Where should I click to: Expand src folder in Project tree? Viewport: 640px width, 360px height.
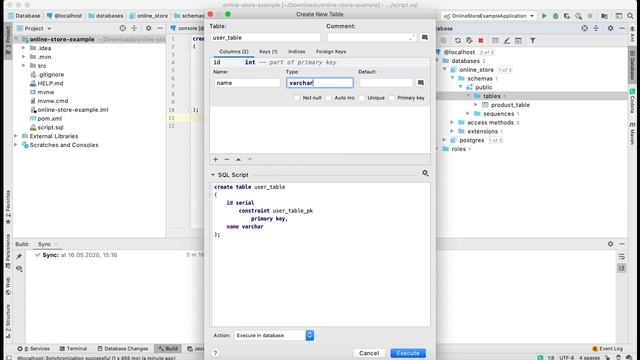[24, 65]
